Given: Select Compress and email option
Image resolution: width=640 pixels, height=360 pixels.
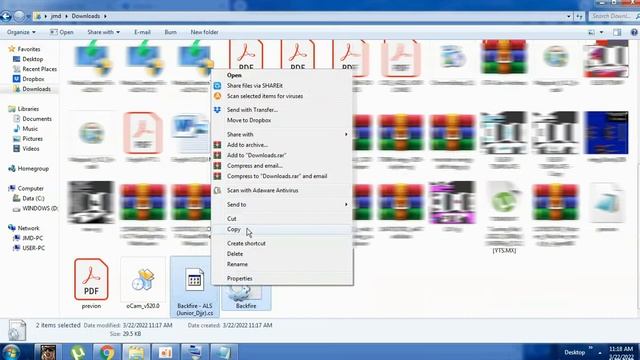Looking at the screenshot, I should 282,166.
